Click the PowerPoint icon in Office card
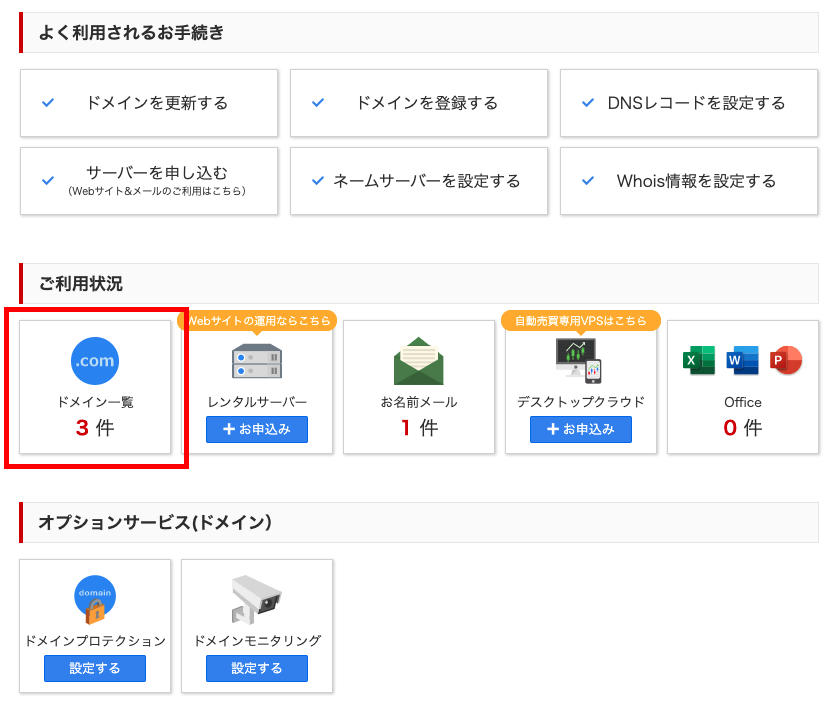This screenshot has width=833, height=720. tap(786, 360)
